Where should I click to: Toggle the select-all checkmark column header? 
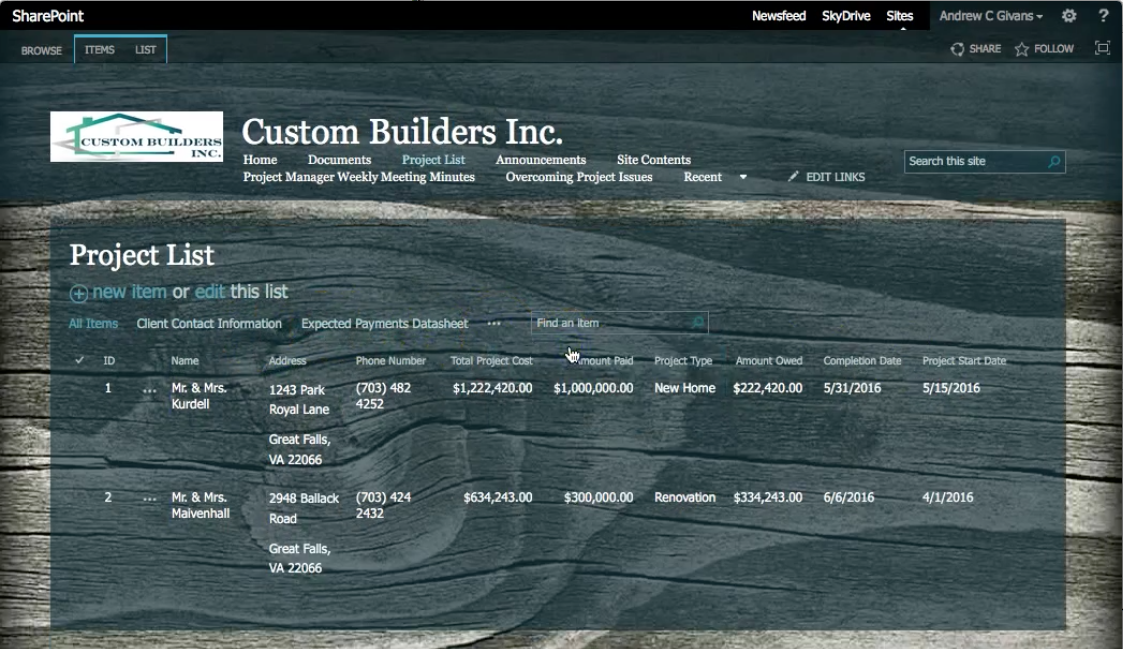click(79, 360)
